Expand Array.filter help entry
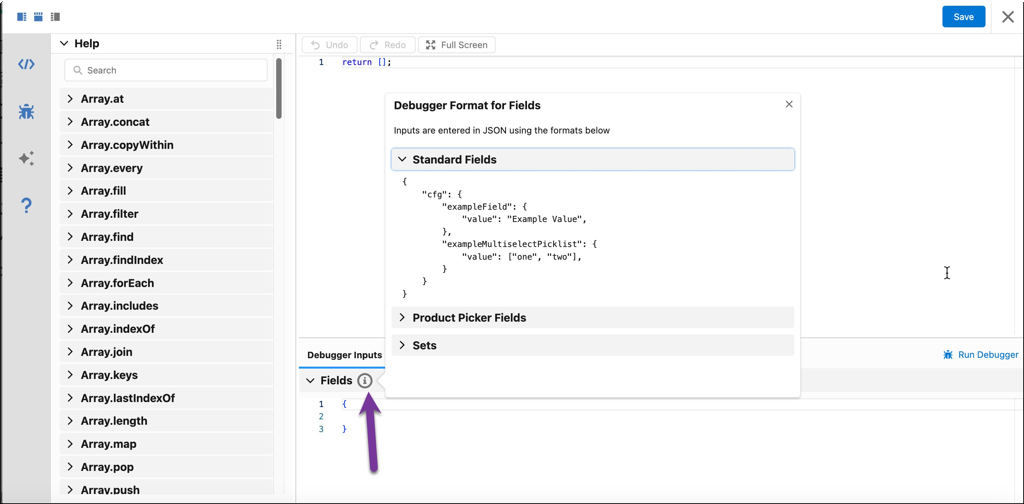 [166, 214]
